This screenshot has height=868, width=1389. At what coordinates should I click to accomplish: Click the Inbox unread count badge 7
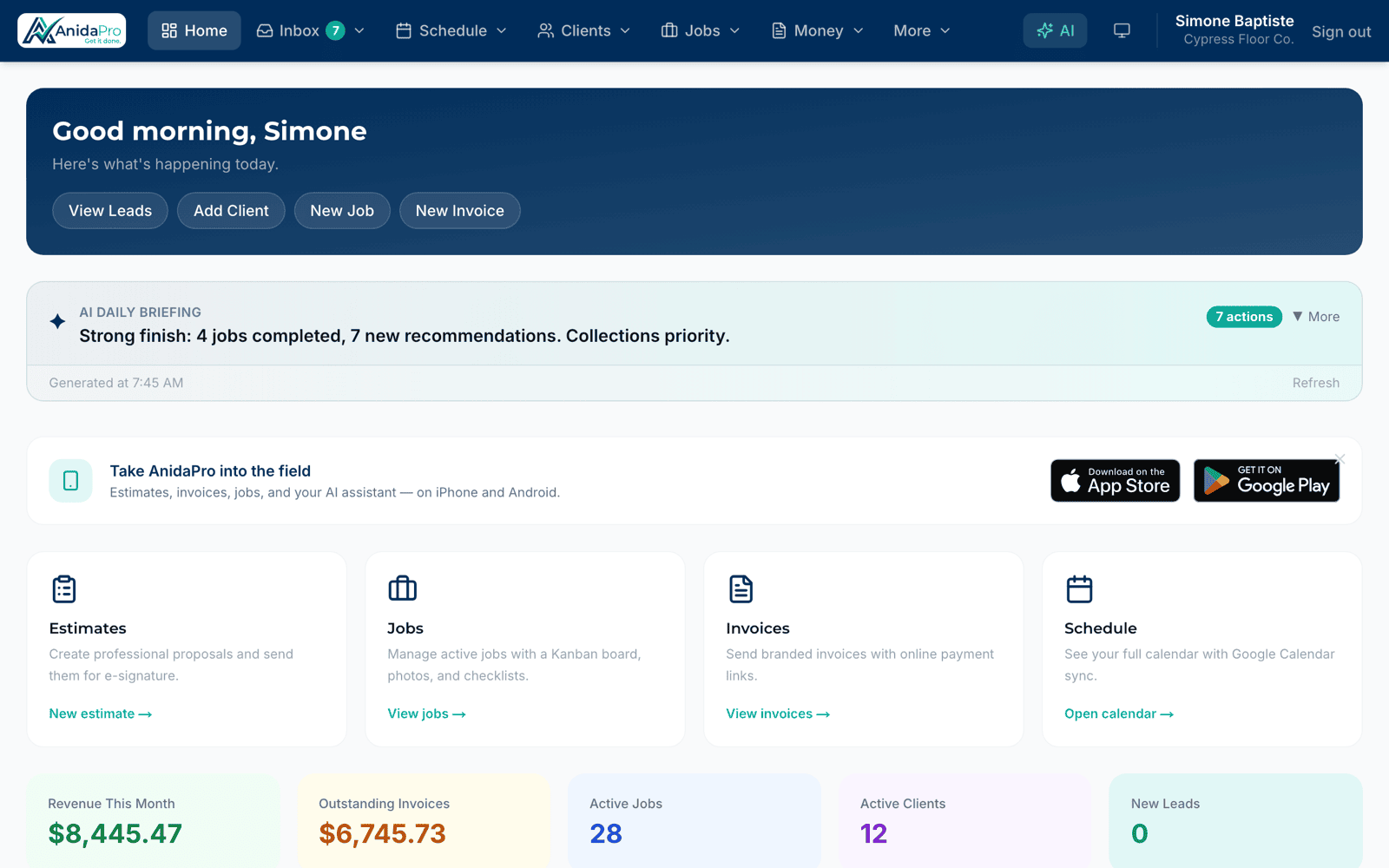click(336, 30)
